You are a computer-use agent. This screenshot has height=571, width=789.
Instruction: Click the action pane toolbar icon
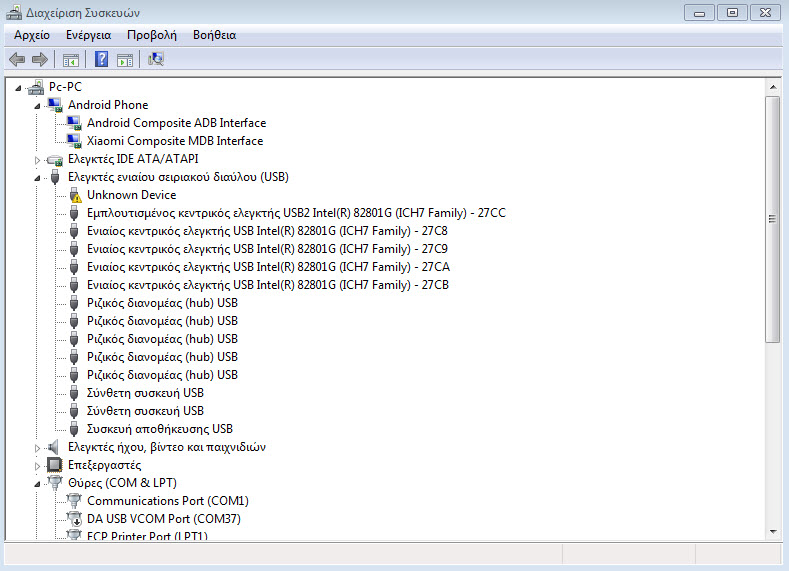(x=125, y=60)
